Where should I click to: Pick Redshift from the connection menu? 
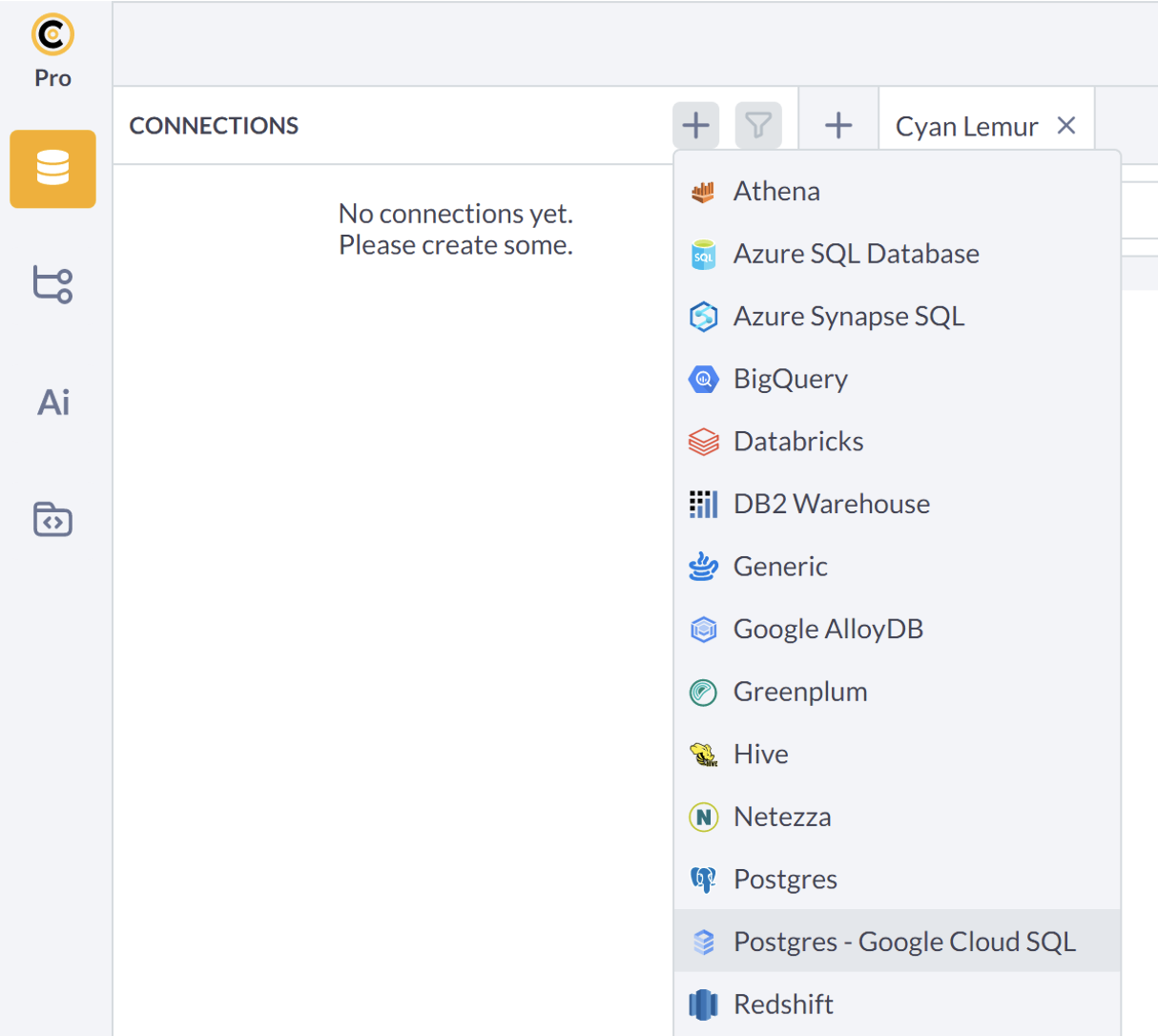[782, 1004]
